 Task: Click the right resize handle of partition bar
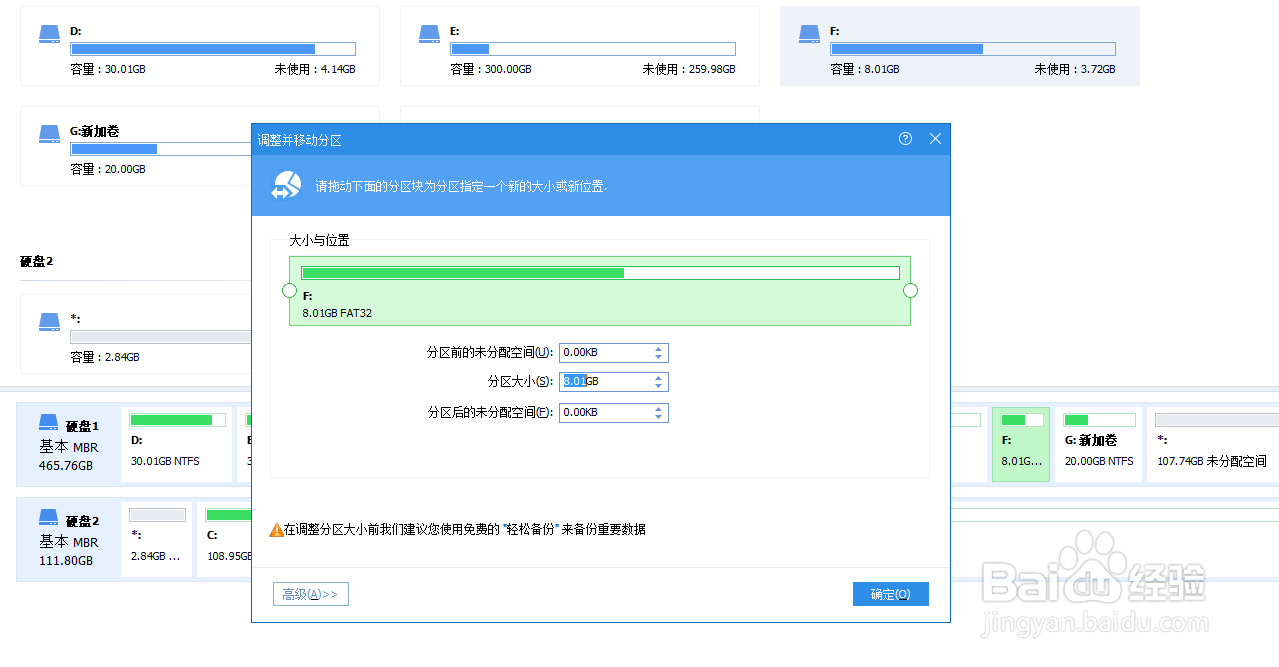pyautogui.click(x=910, y=290)
